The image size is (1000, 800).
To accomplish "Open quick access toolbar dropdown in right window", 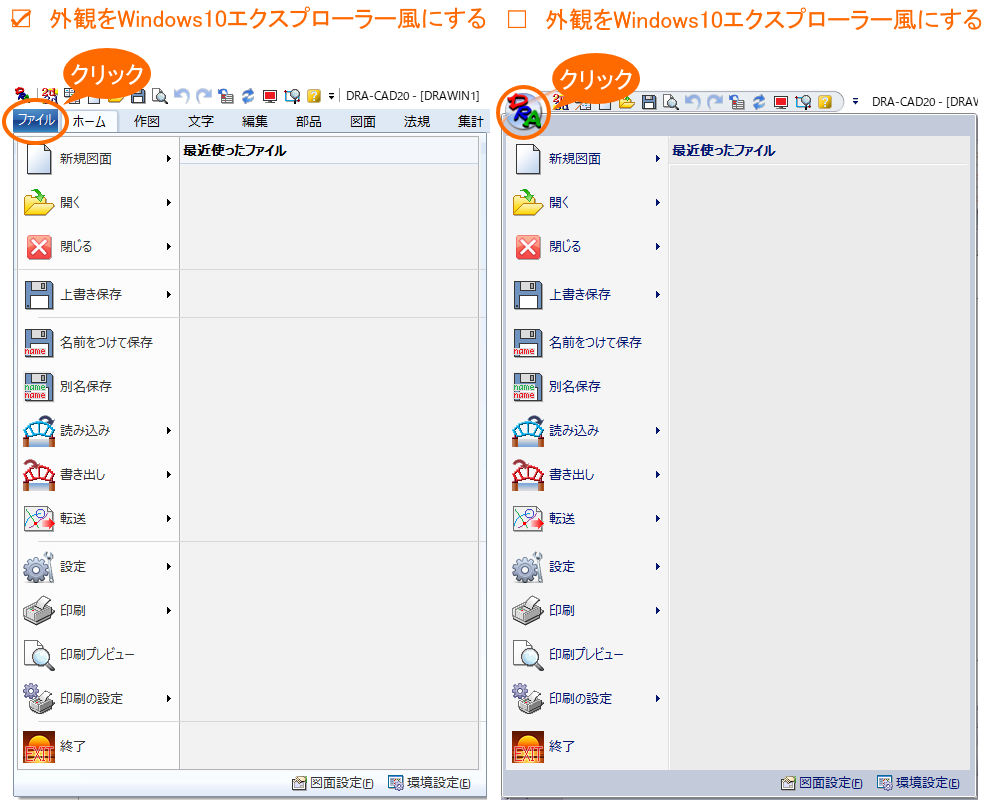I will coord(855,101).
